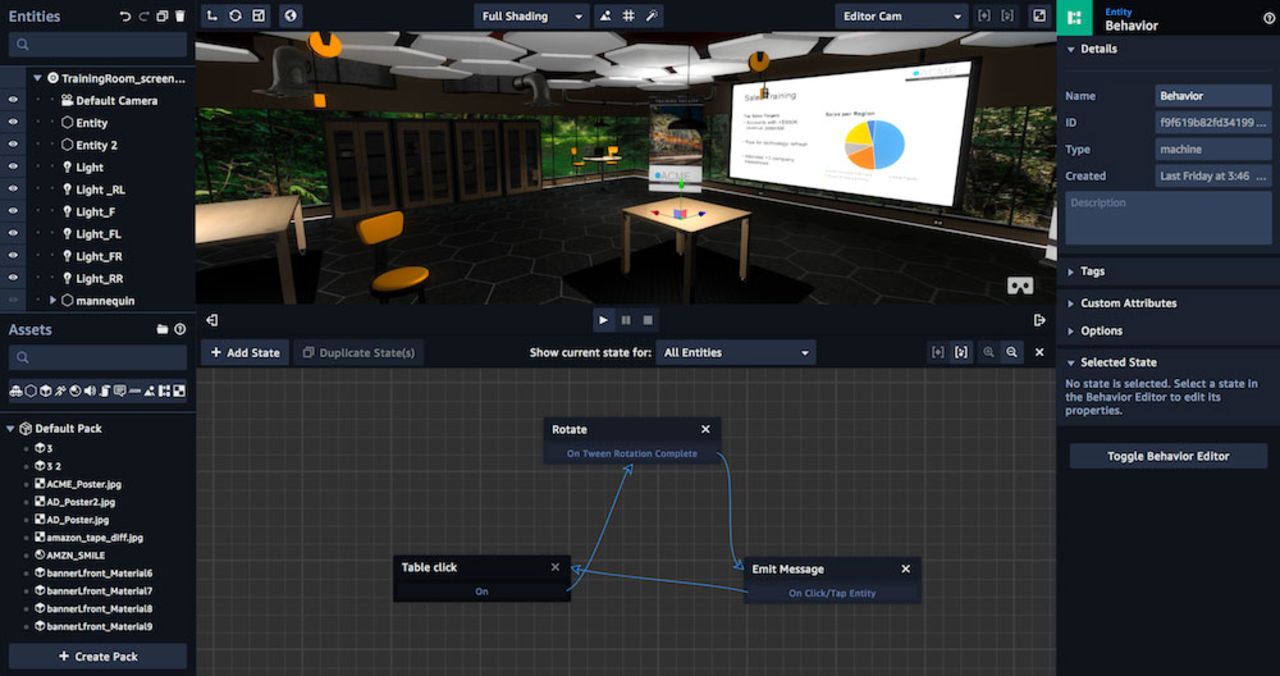Viewport: 1280px width, 676px height.
Task: Filter assets by speech using the speech bubble icon
Action: (x=120, y=390)
